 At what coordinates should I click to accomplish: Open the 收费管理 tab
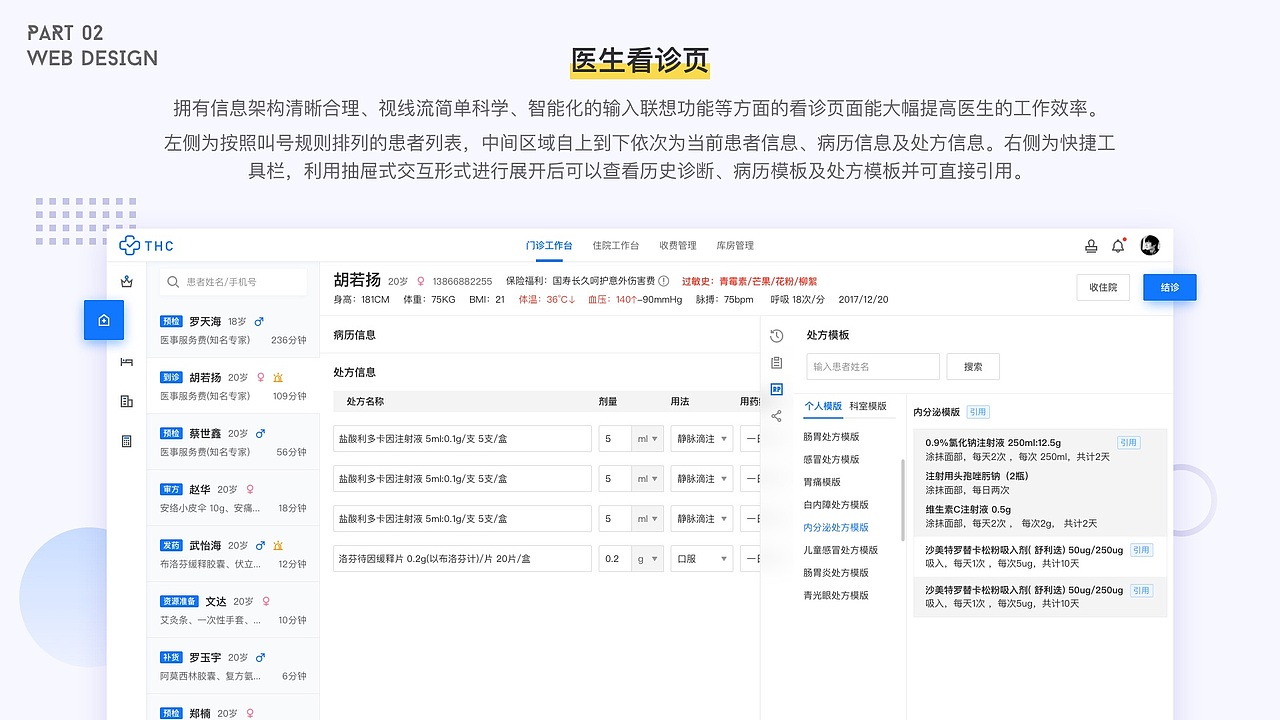click(x=677, y=246)
